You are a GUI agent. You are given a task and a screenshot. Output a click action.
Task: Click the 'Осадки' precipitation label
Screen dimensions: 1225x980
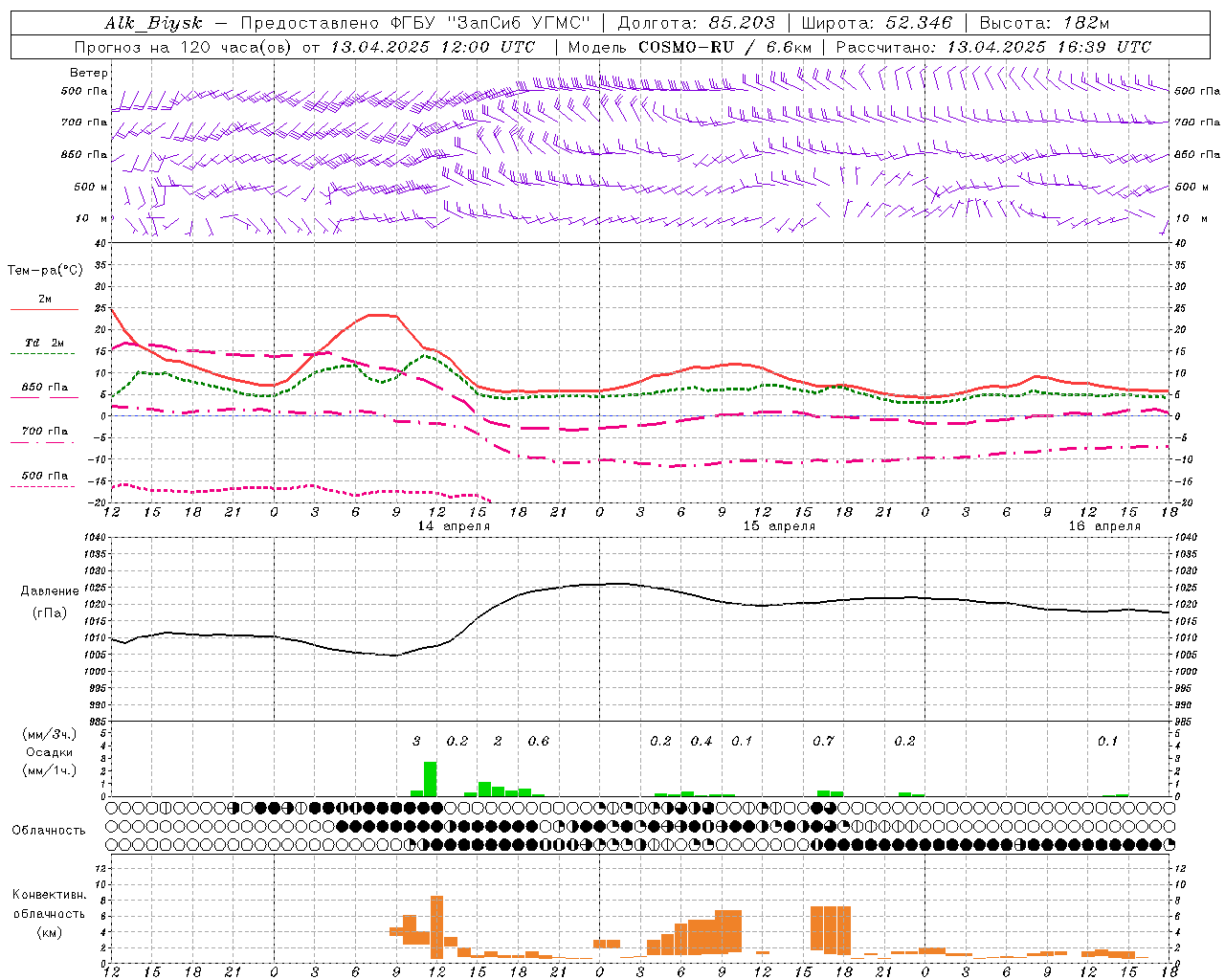point(50,752)
